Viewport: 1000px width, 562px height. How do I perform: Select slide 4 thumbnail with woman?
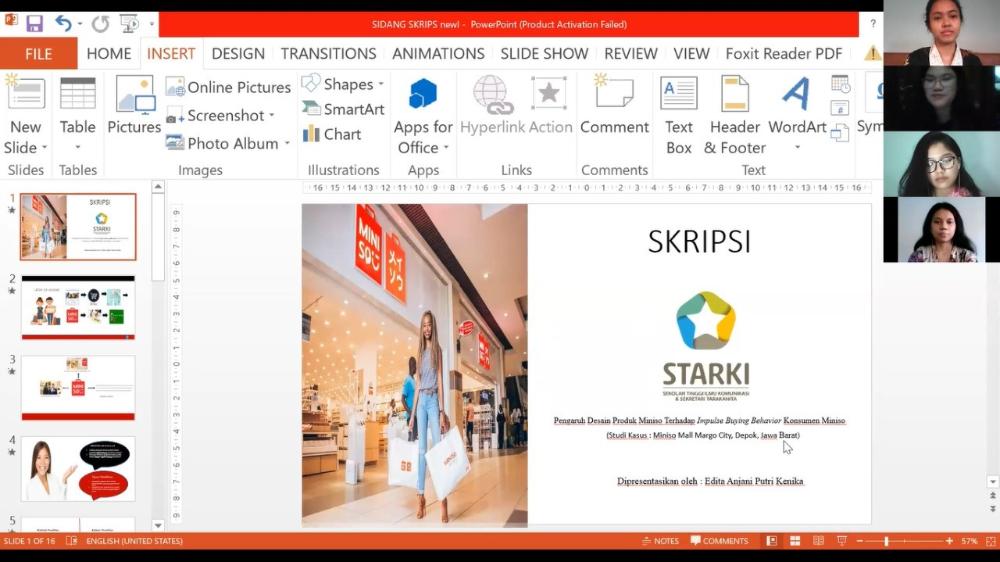click(78, 469)
